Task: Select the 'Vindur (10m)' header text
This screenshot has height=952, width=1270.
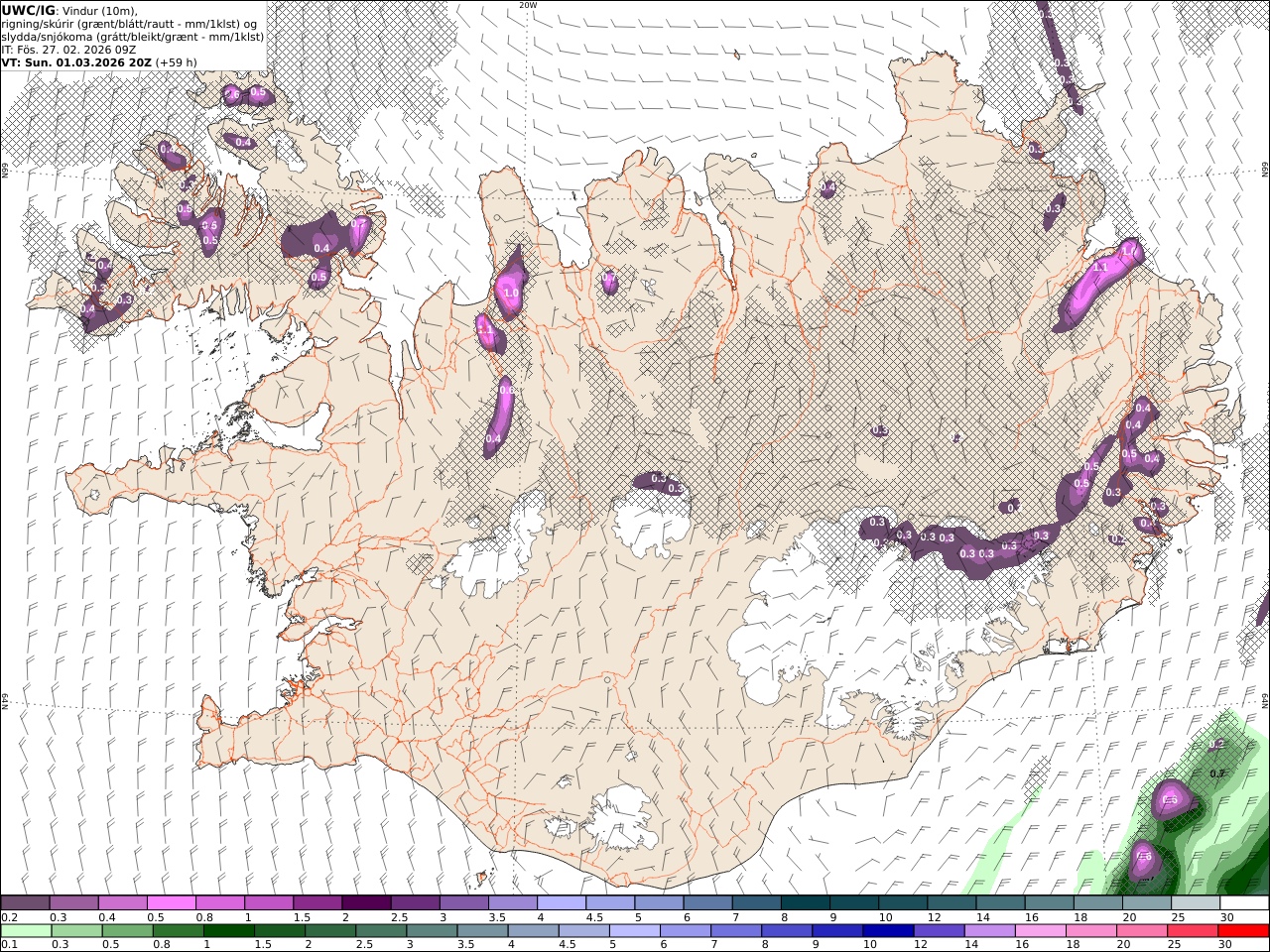Action: click(97, 10)
